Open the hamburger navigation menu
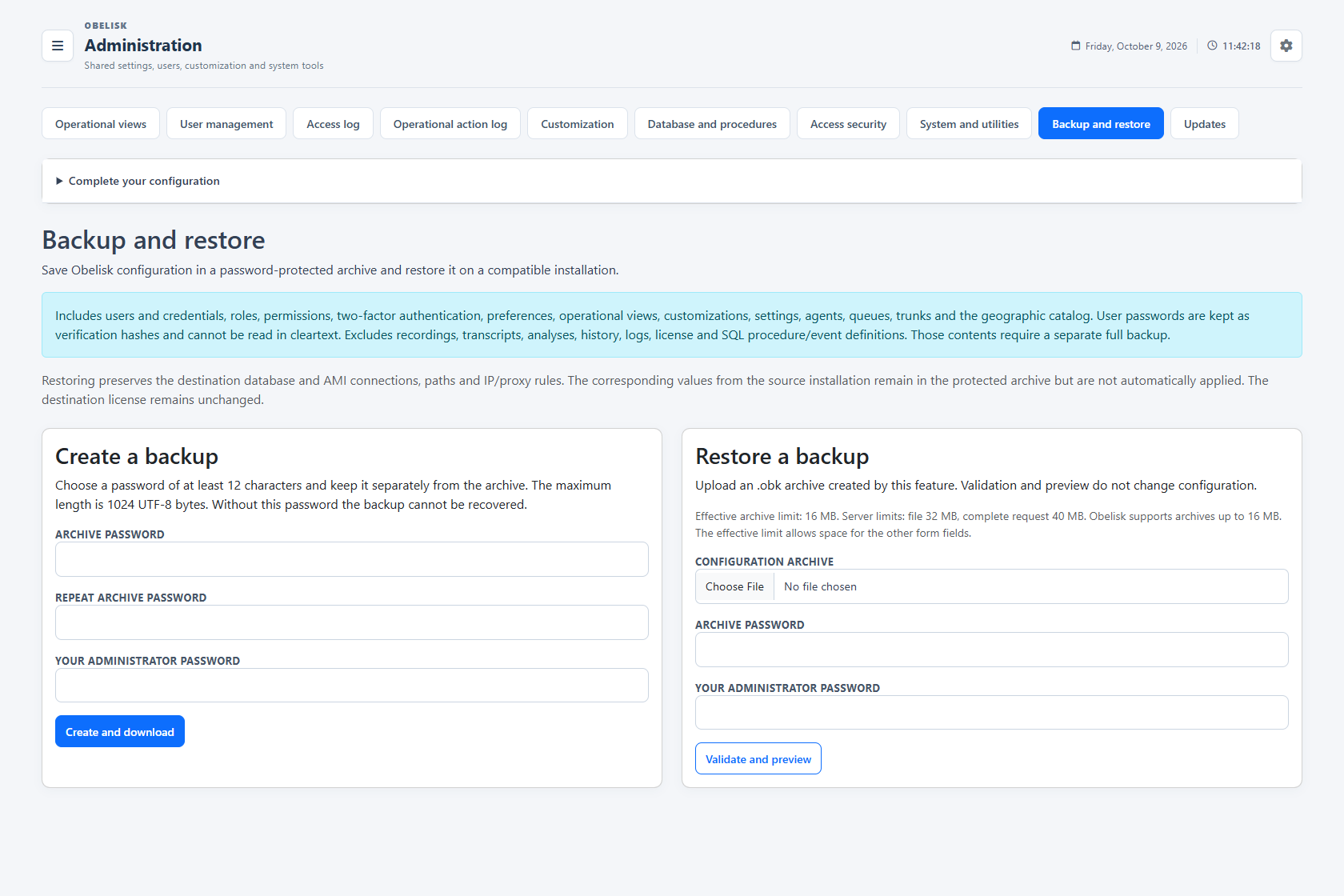Image resolution: width=1344 pixels, height=896 pixels. click(x=58, y=46)
